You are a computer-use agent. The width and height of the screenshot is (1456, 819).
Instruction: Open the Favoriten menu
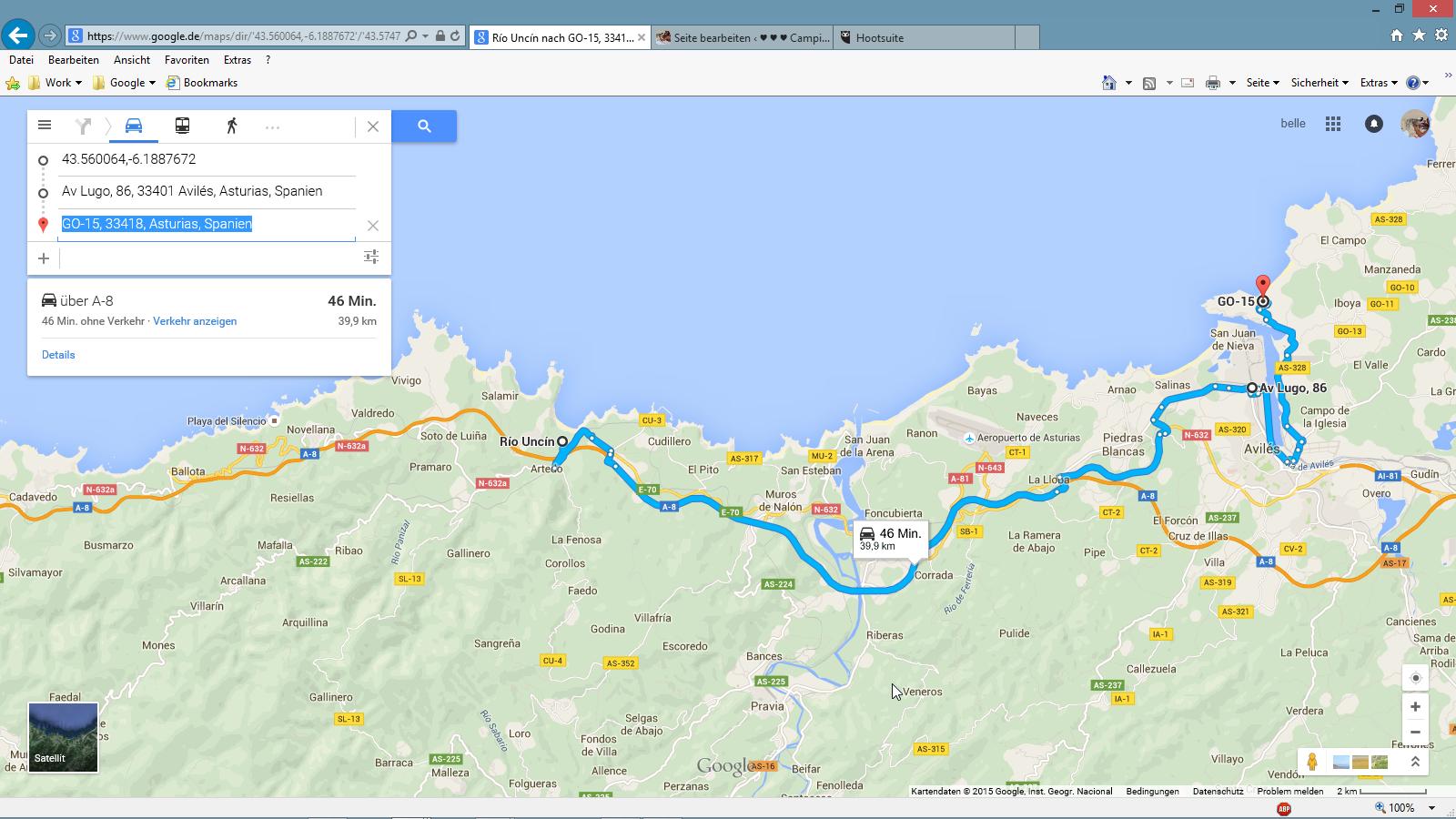click(x=187, y=60)
